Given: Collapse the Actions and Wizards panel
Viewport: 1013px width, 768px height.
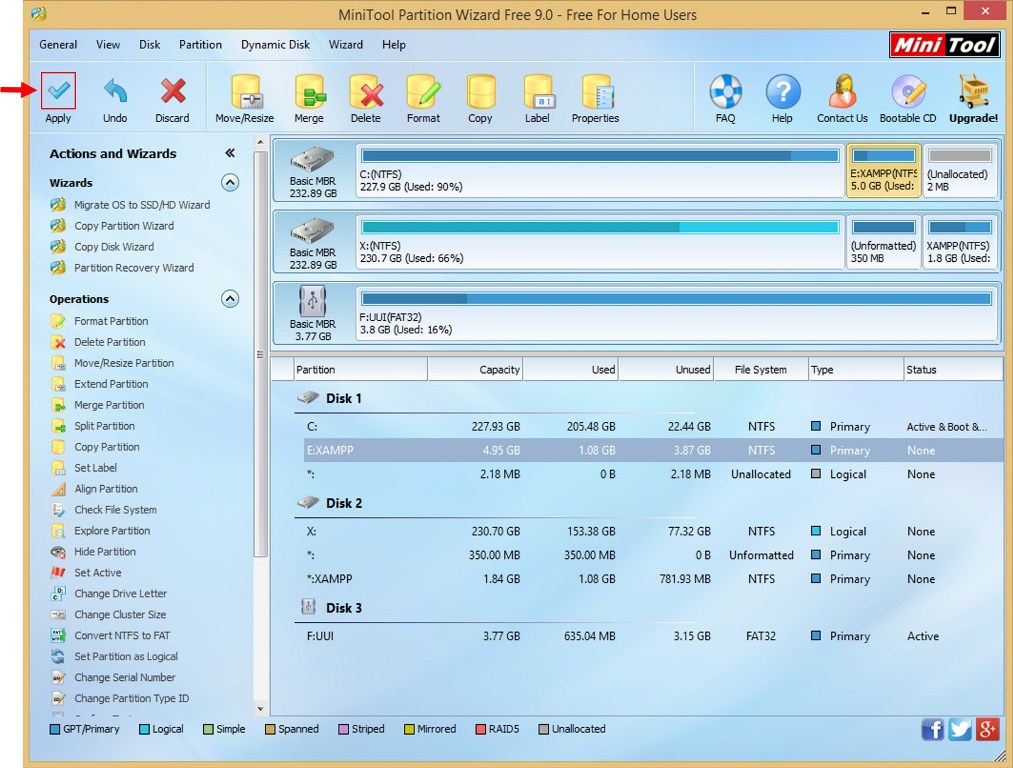Looking at the screenshot, I should 230,153.
